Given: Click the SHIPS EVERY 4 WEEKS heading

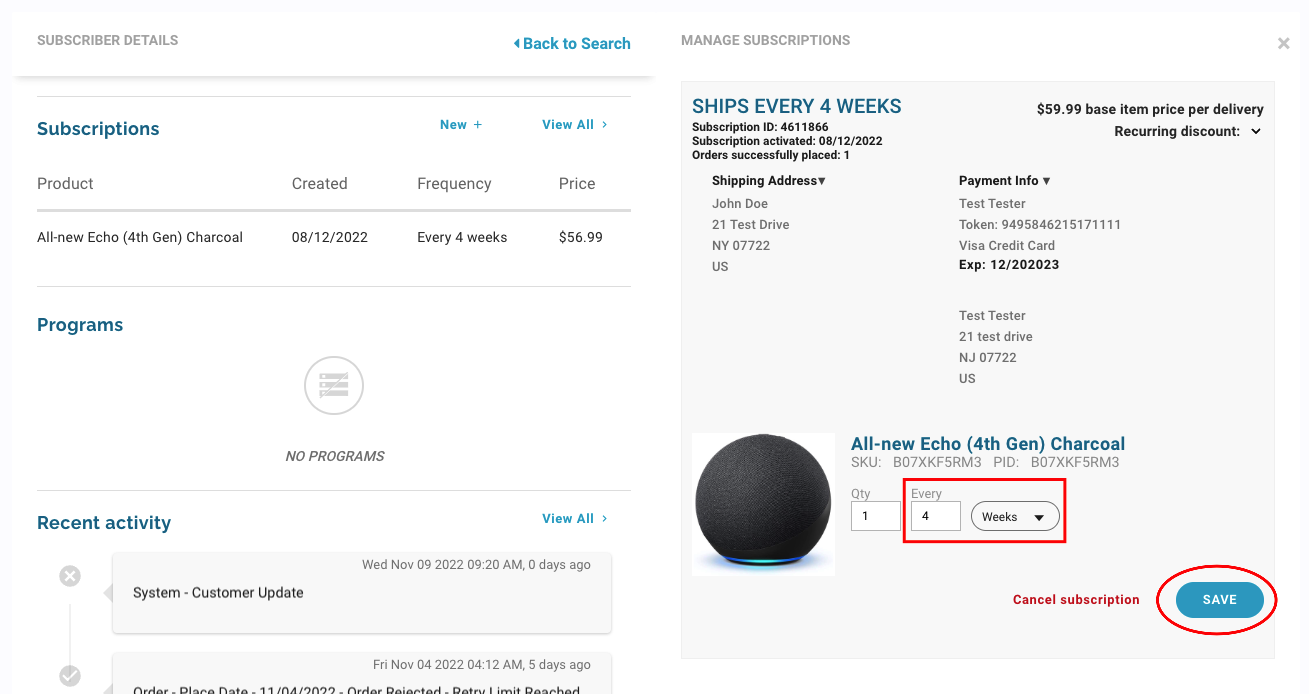Looking at the screenshot, I should (796, 105).
